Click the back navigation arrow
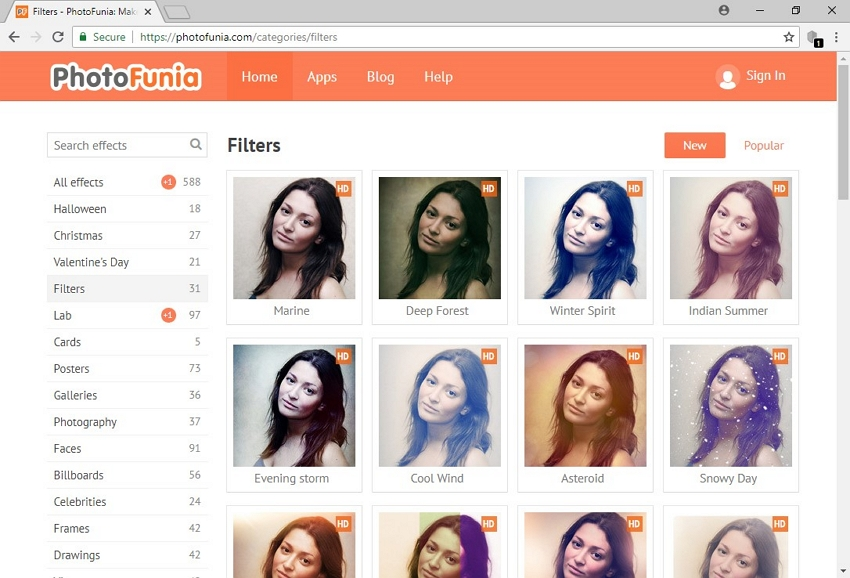The width and height of the screenshot is (850, 578). 16,37
